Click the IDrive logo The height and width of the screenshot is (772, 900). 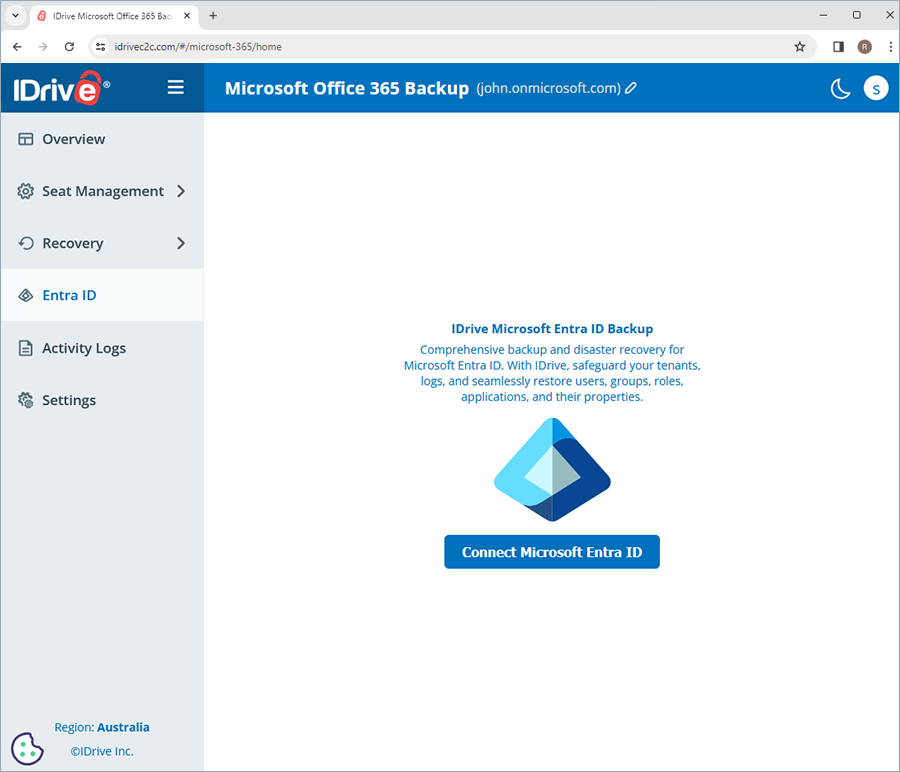click(x=61, y=88)
